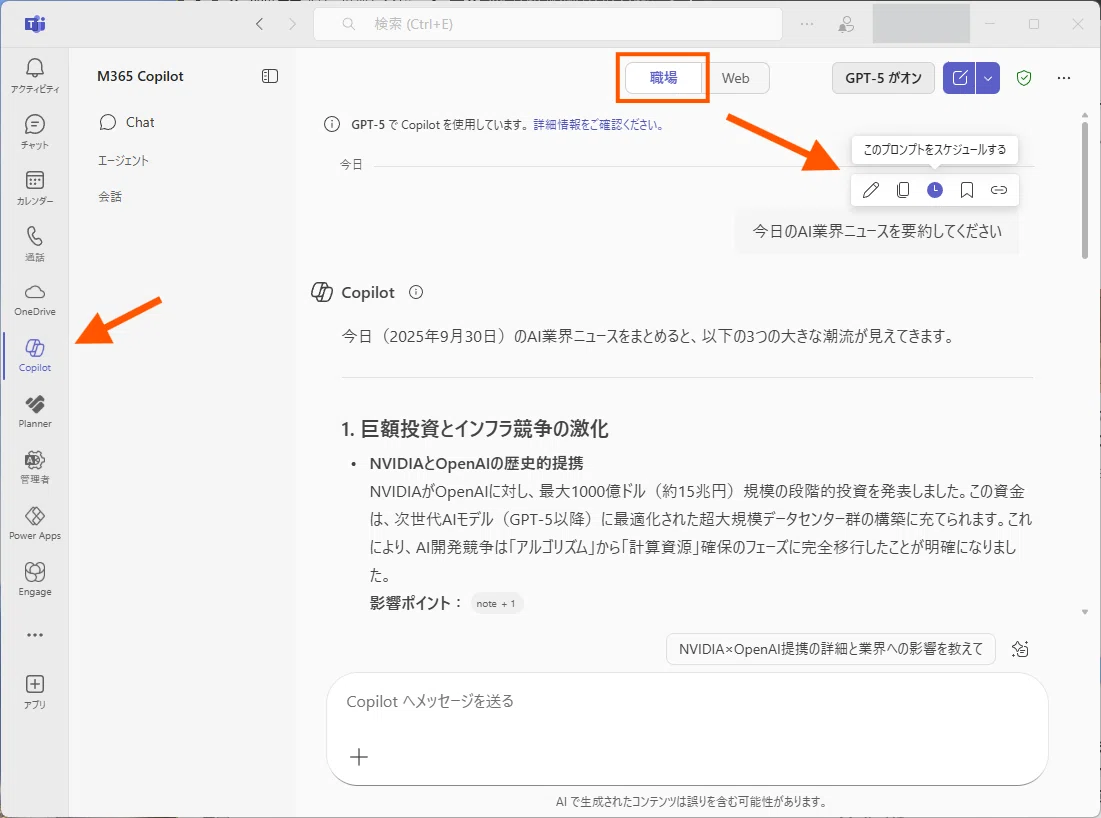Start a new chat with compose icon
This screenshot has width=1101, height=818.
point(959,78)
